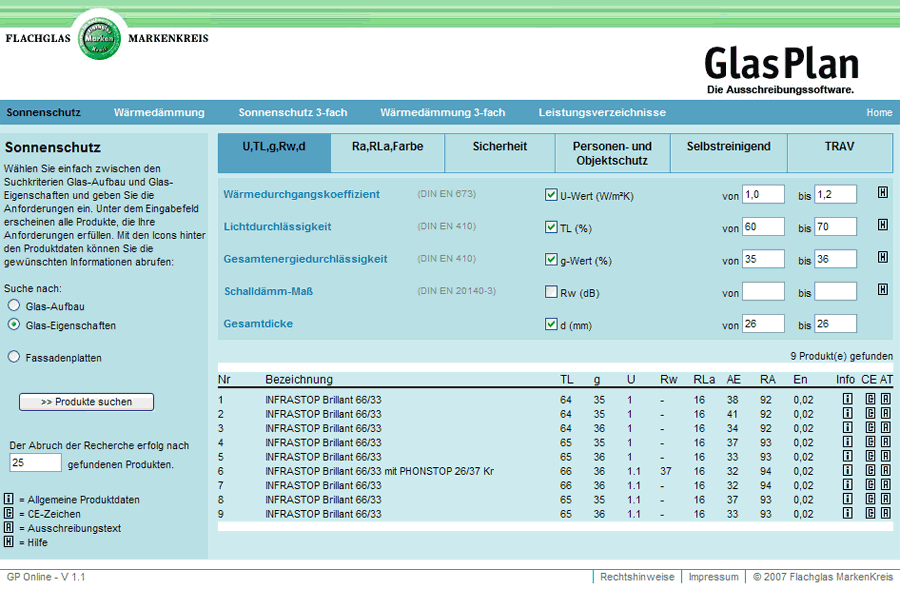Open the Wärmedämmung navigation item
Viewport: 900px width, 589px height.
pos(159,113)
